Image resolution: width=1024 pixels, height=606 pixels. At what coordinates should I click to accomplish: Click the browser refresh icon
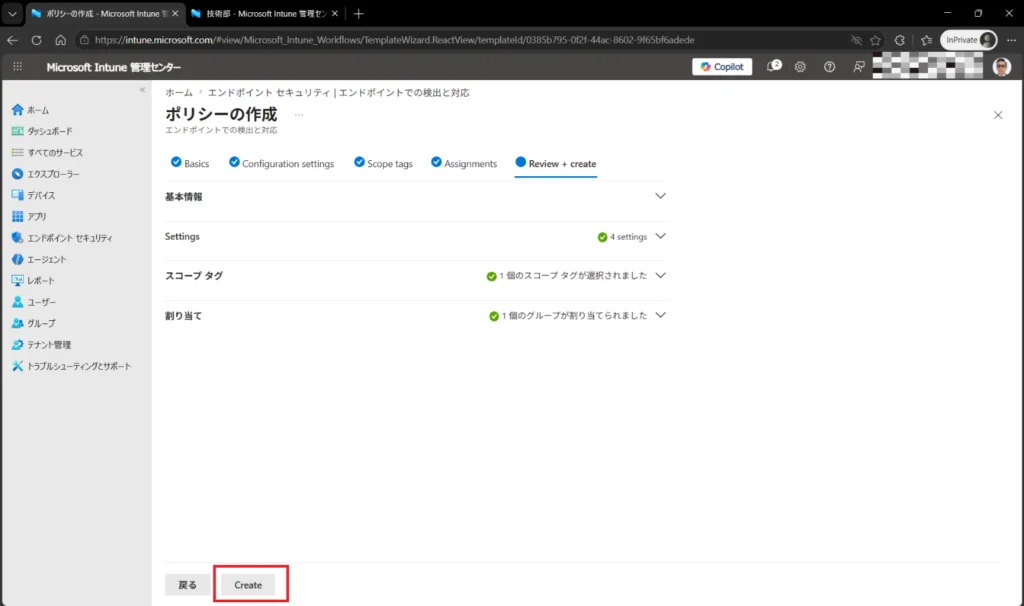click(x=37, y=40)
